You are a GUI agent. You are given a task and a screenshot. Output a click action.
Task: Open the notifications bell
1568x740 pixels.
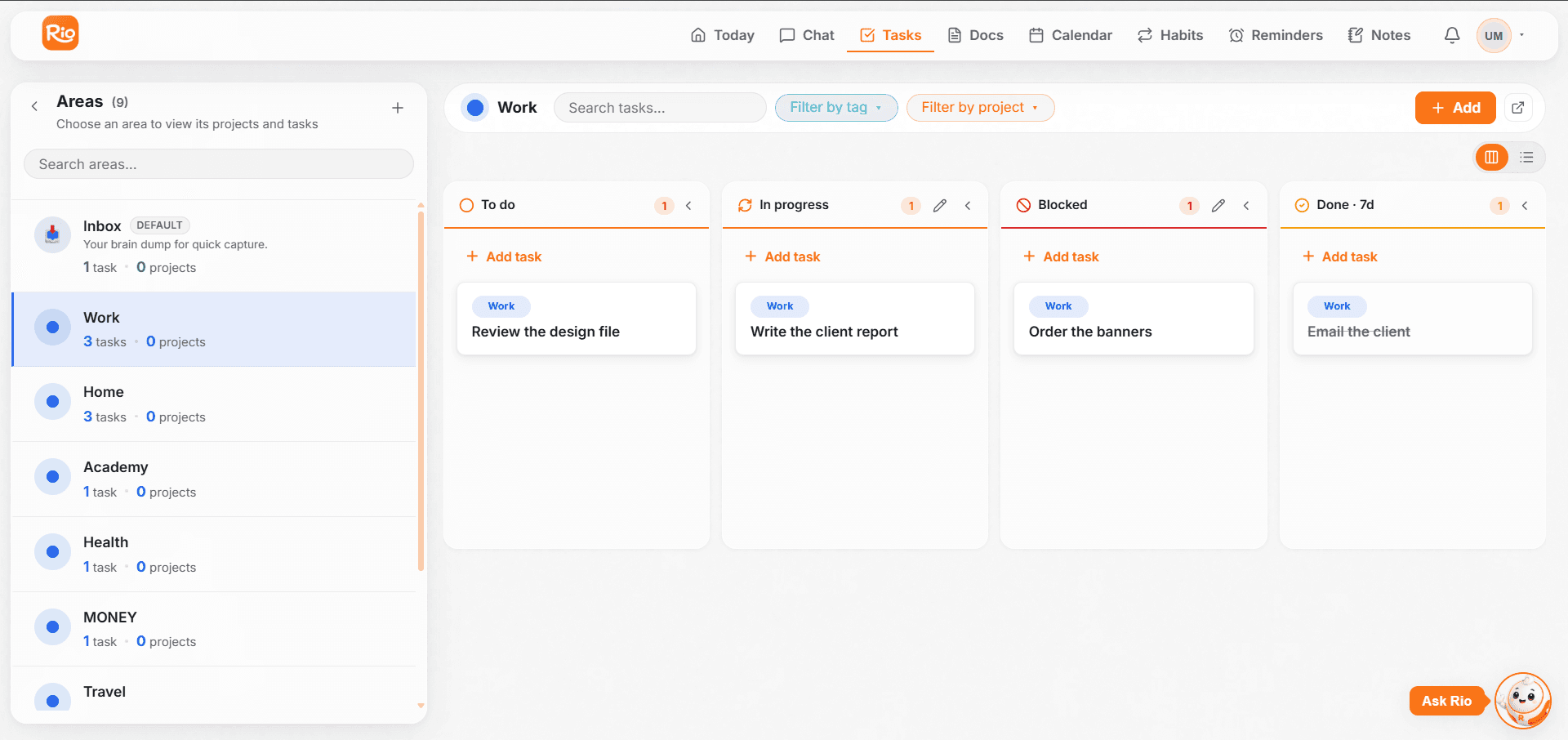pyautogui.click(x=1452, y=35)
